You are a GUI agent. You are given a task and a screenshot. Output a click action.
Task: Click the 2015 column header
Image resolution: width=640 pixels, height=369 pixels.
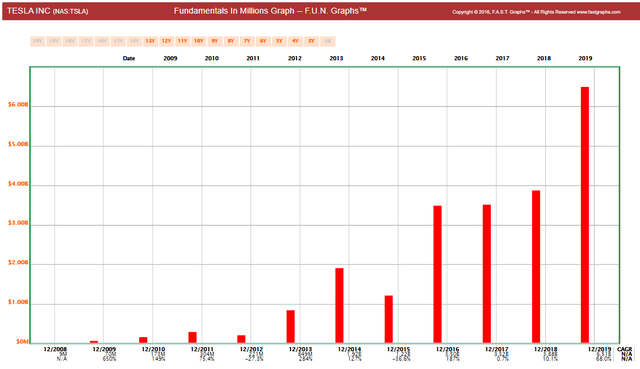click(x=419, y=58)
